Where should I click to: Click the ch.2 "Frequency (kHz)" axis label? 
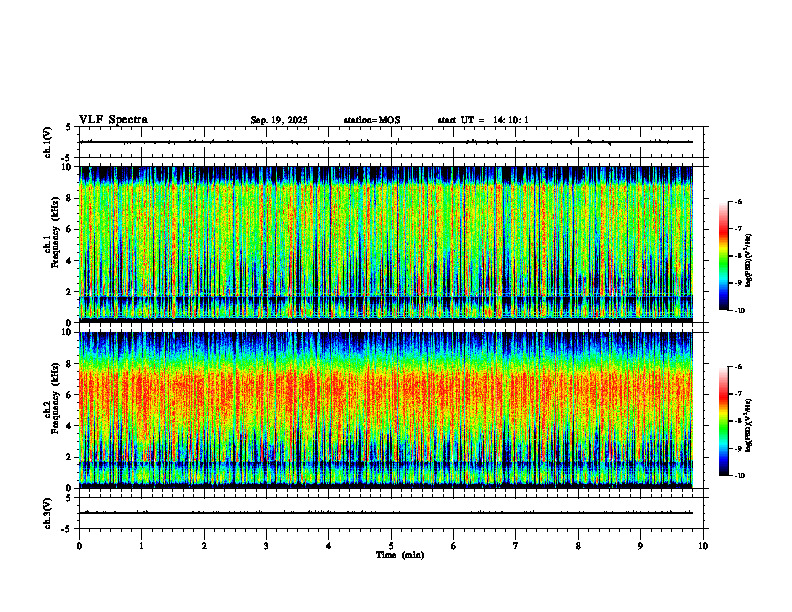coord(55,398)
